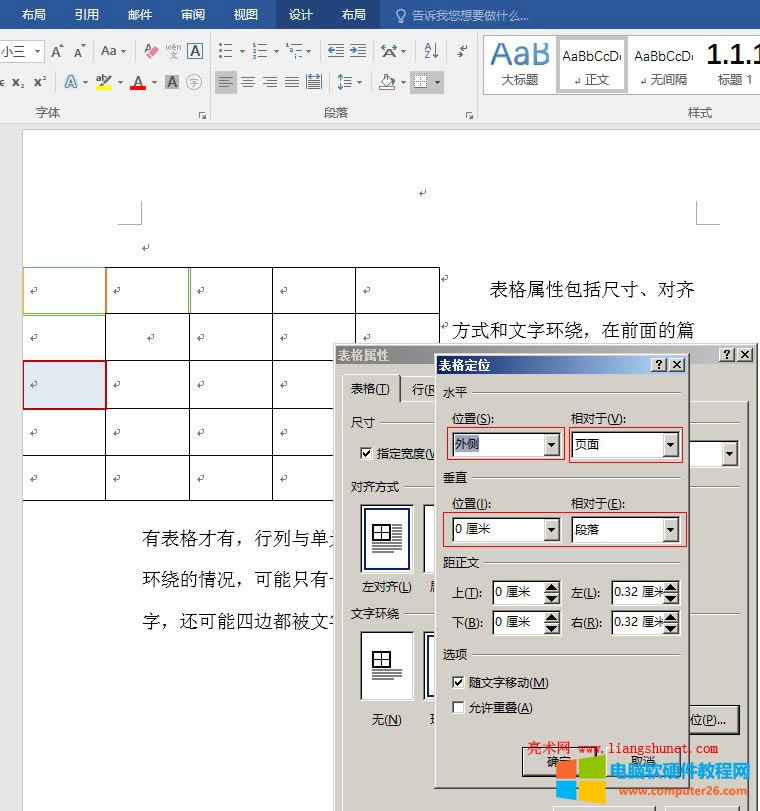Enable 允许重叠 checkbox
Screen dimensions: 760x811
click(459, 708)
